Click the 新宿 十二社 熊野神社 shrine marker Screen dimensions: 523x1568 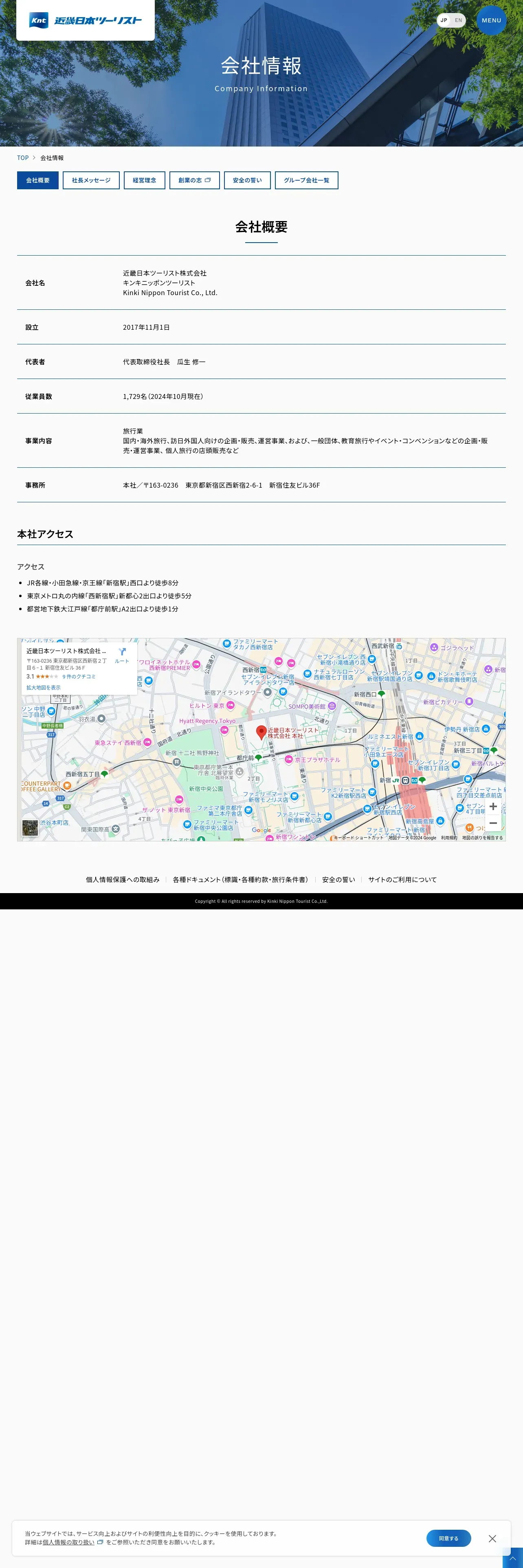click(176, 762)
